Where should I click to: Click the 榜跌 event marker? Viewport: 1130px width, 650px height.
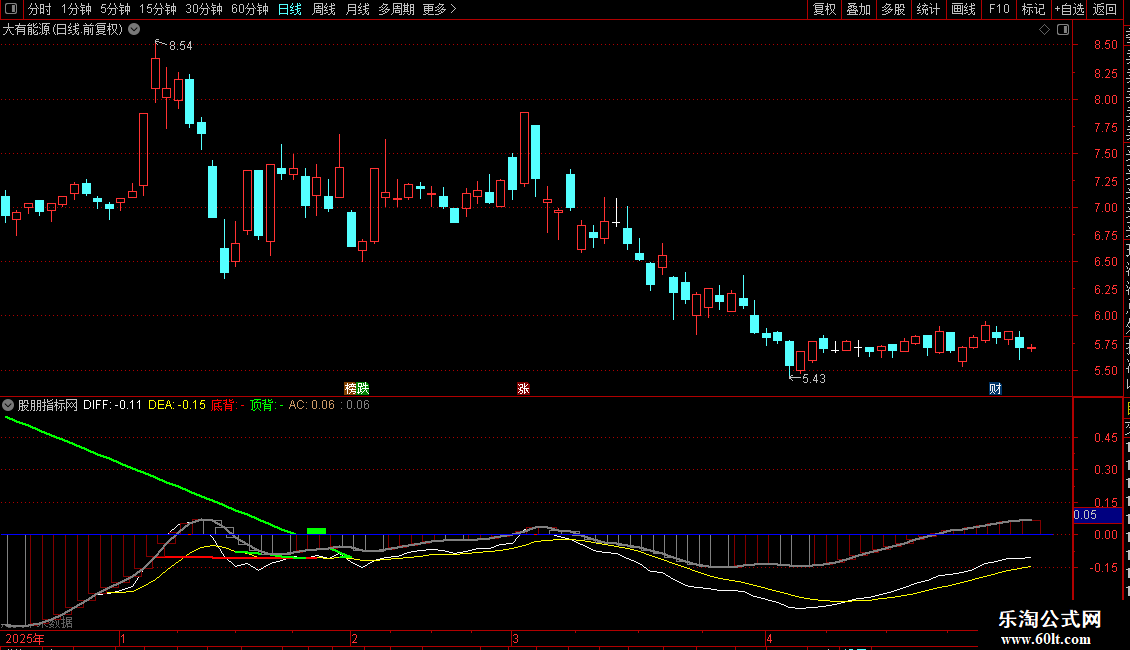click(x=357, y=388)
